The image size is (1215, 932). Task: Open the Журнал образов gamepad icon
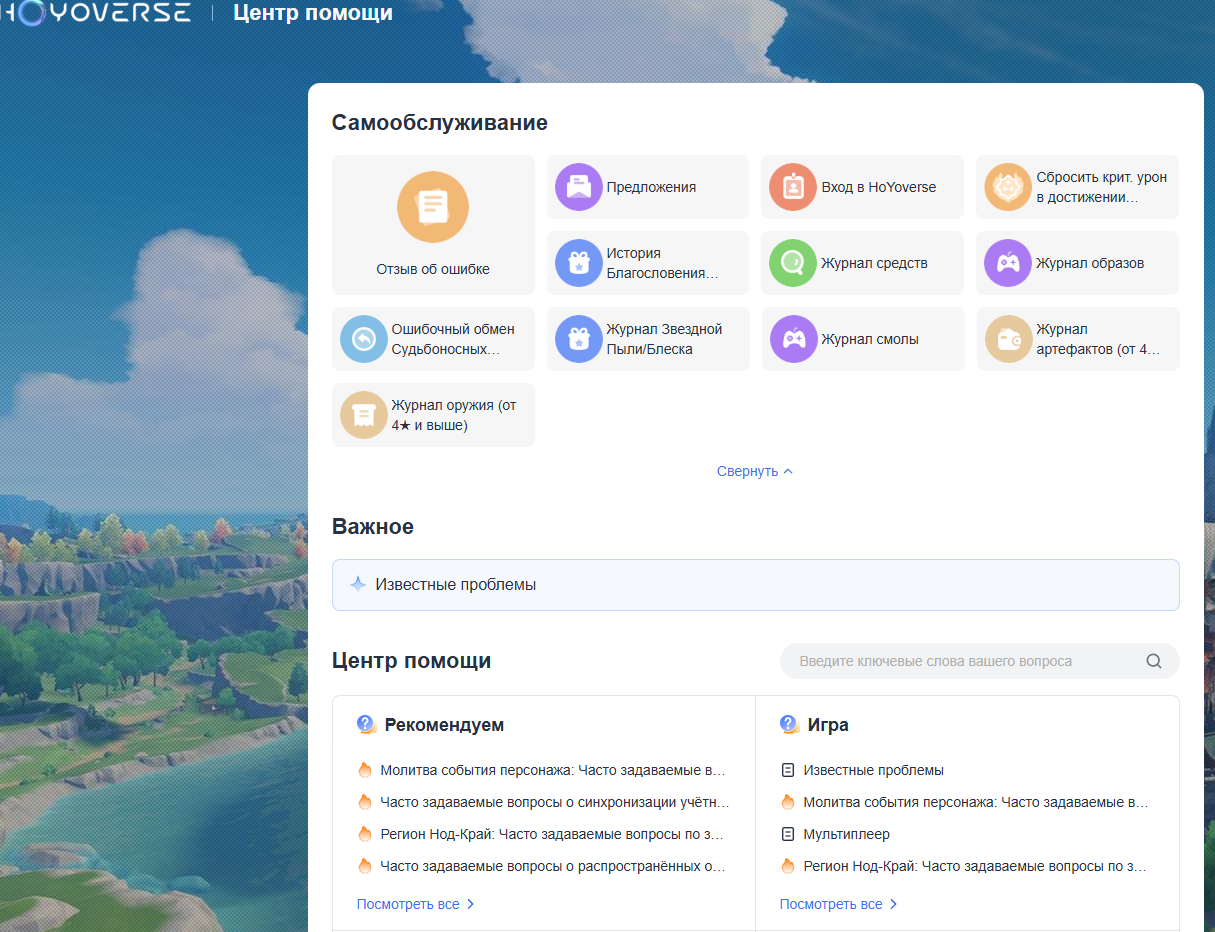coord(1007,263)
